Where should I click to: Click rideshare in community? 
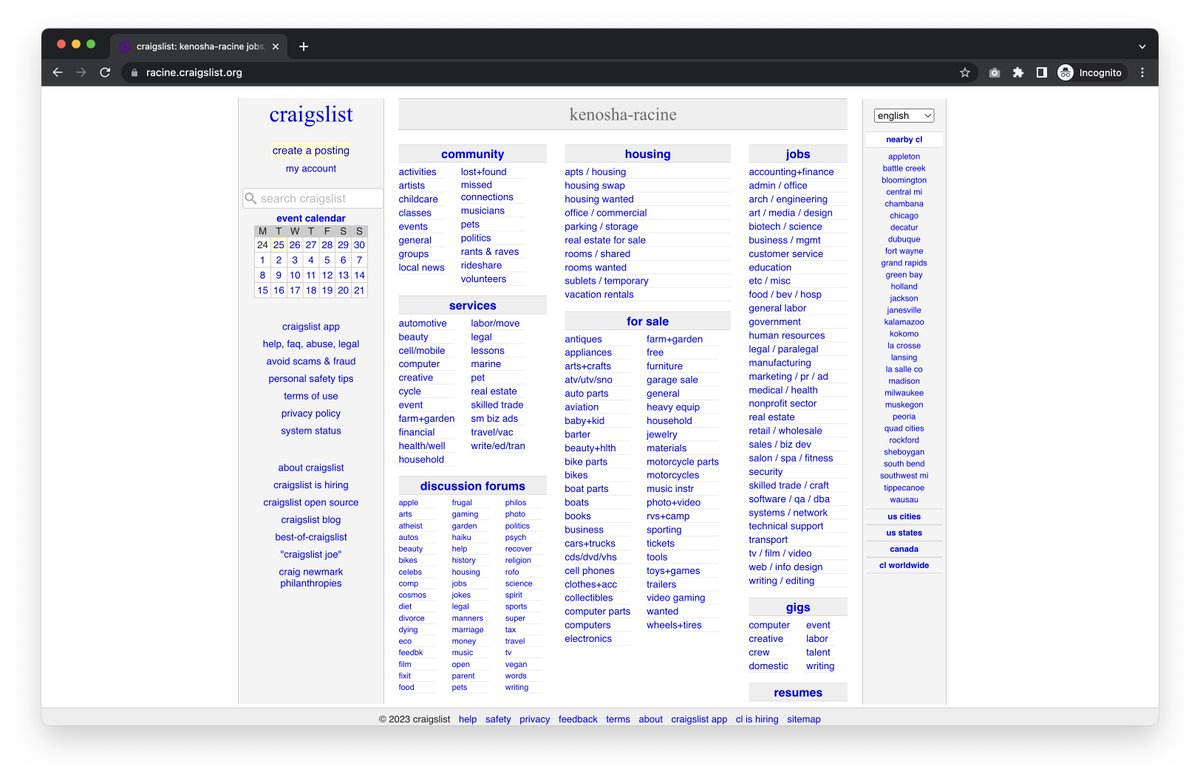point(481,265)
